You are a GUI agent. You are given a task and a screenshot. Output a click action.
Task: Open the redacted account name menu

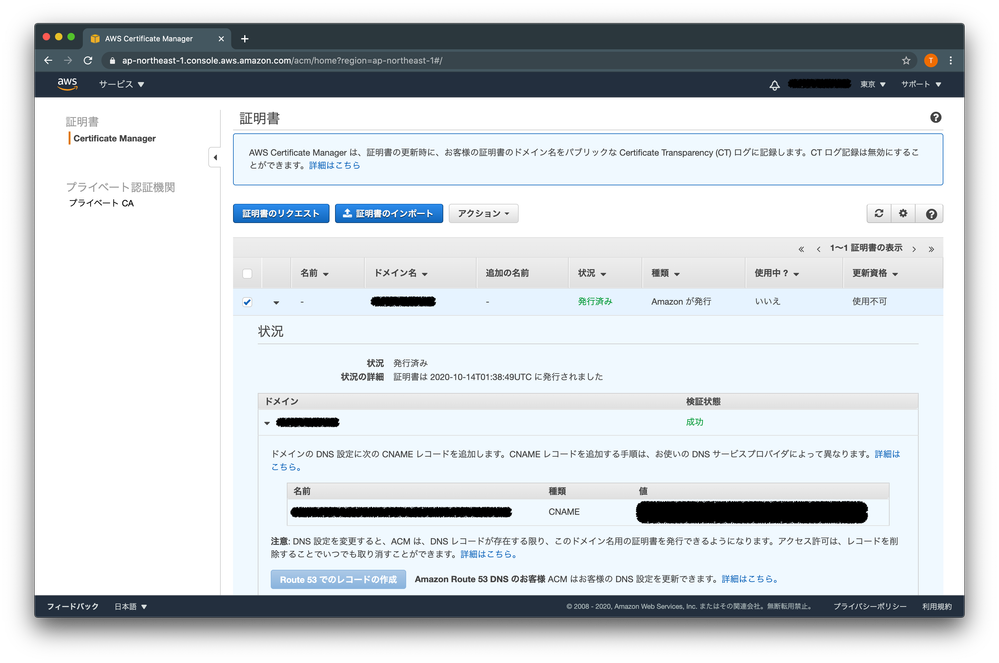[x=819, y=84]
